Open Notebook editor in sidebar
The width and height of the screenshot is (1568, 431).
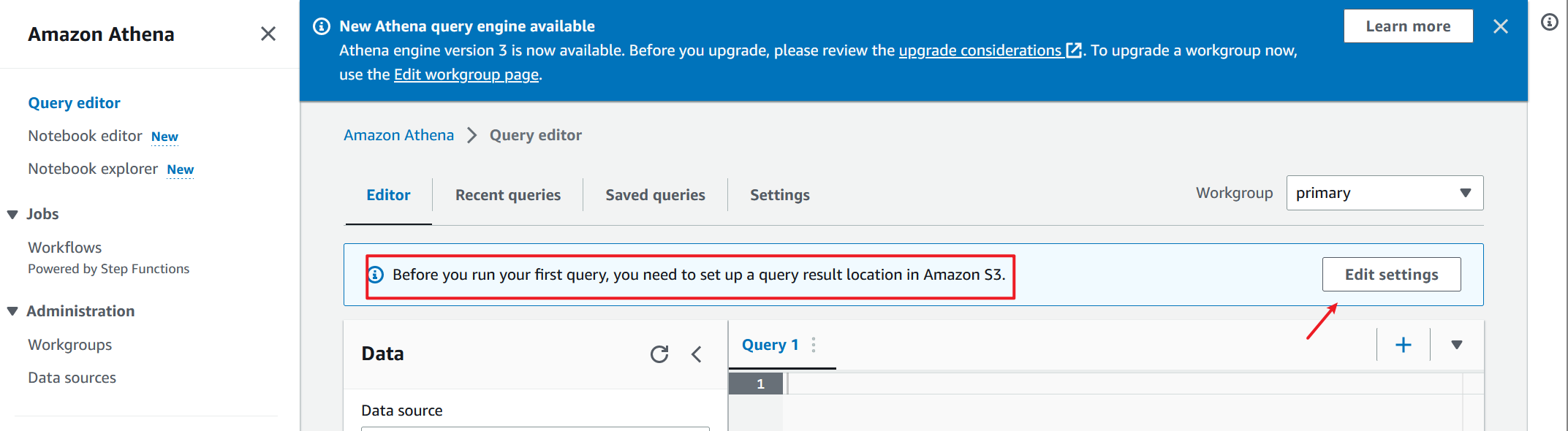85,136
